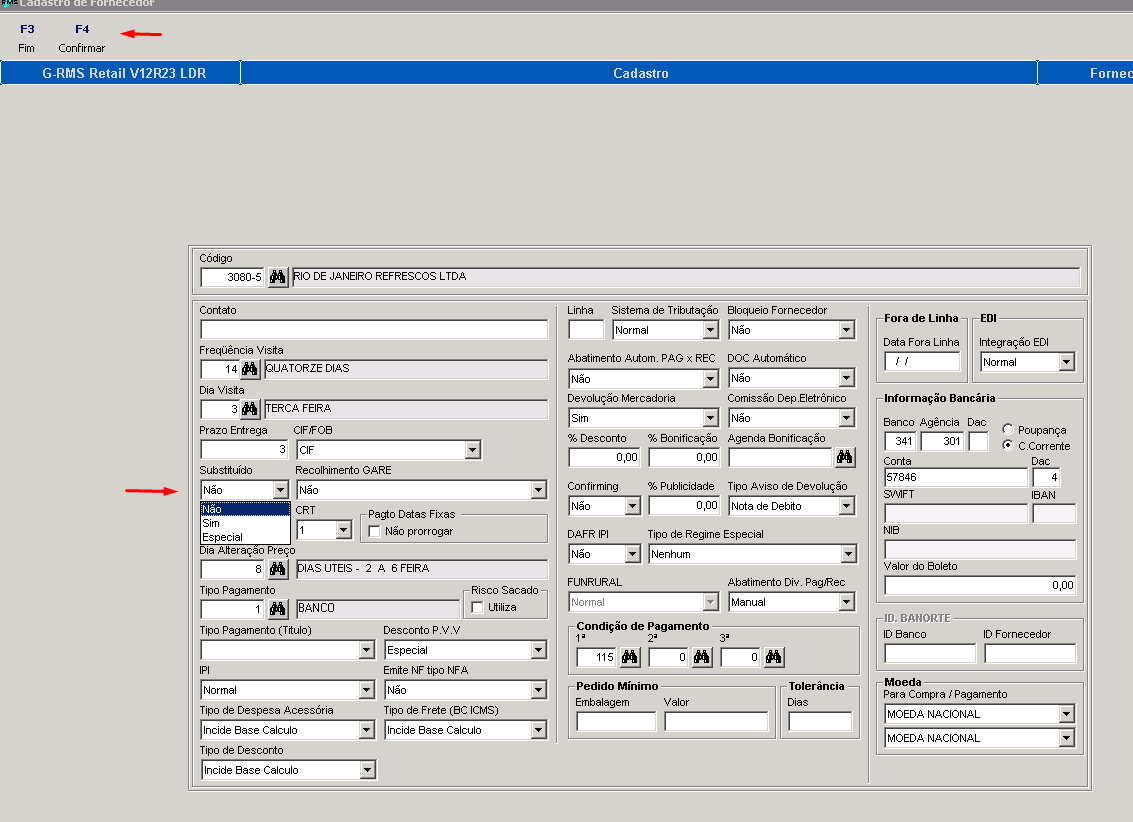Click the ID Fornecedor field
The height and width of the screenshot is (822, 1133).
1030,654
